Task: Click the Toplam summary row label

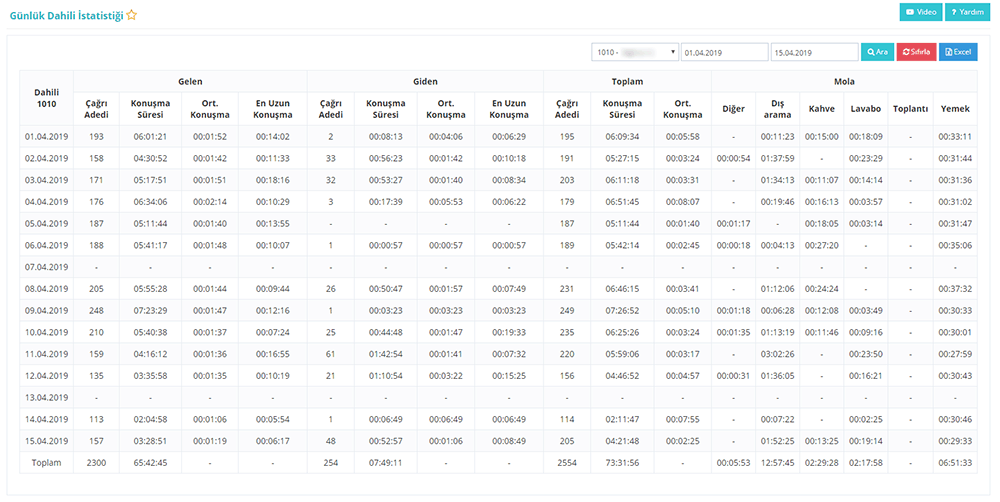Action: [x=46, y=463]
